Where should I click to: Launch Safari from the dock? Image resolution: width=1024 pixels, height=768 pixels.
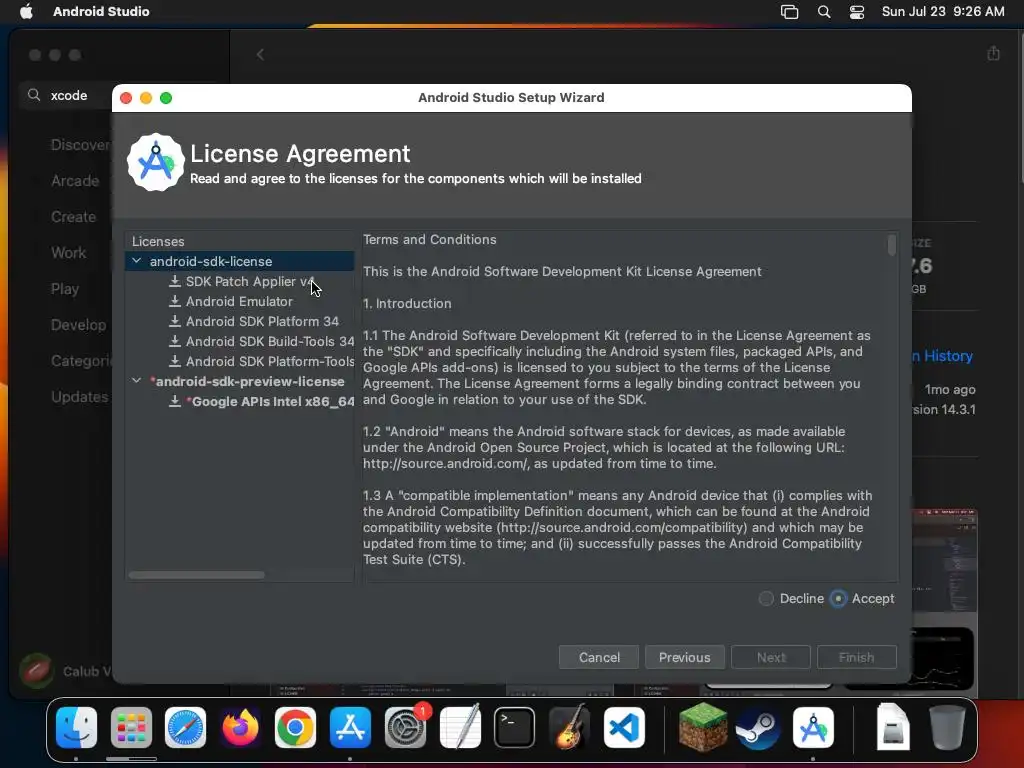(185, 728)
